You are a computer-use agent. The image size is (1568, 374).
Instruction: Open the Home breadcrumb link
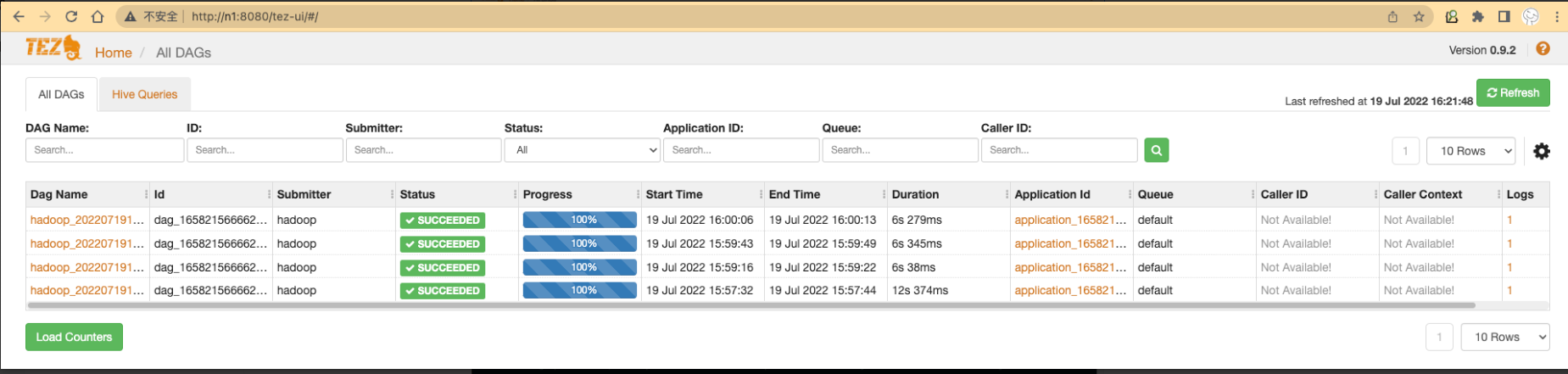[113, 53]
